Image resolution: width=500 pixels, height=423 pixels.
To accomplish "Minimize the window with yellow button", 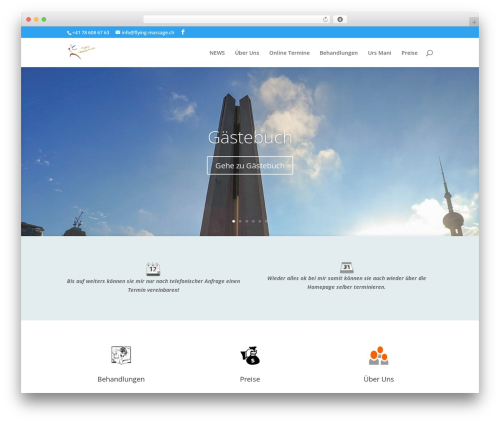I will point(36,19).
